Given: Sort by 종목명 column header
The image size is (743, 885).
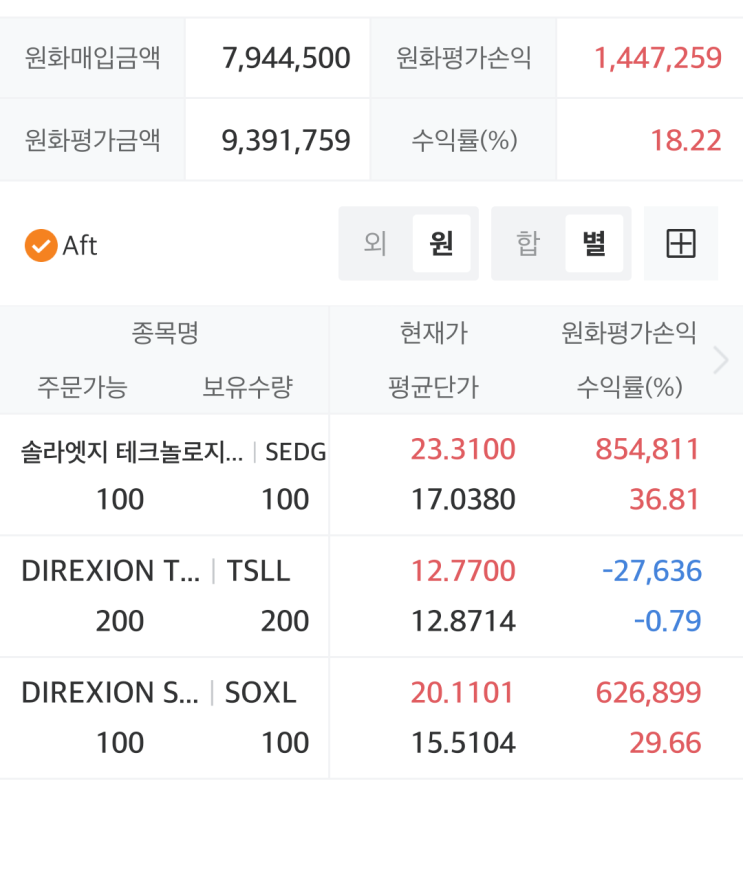Looking at the screenshot, I should [165, 333].
